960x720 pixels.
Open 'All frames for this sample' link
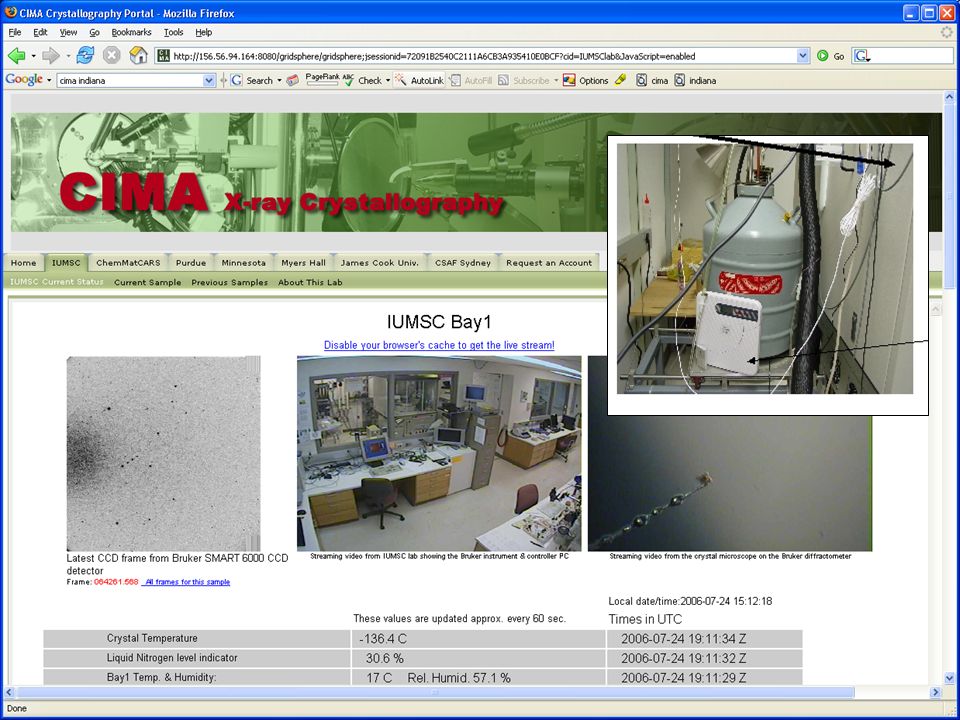[186, 582]
